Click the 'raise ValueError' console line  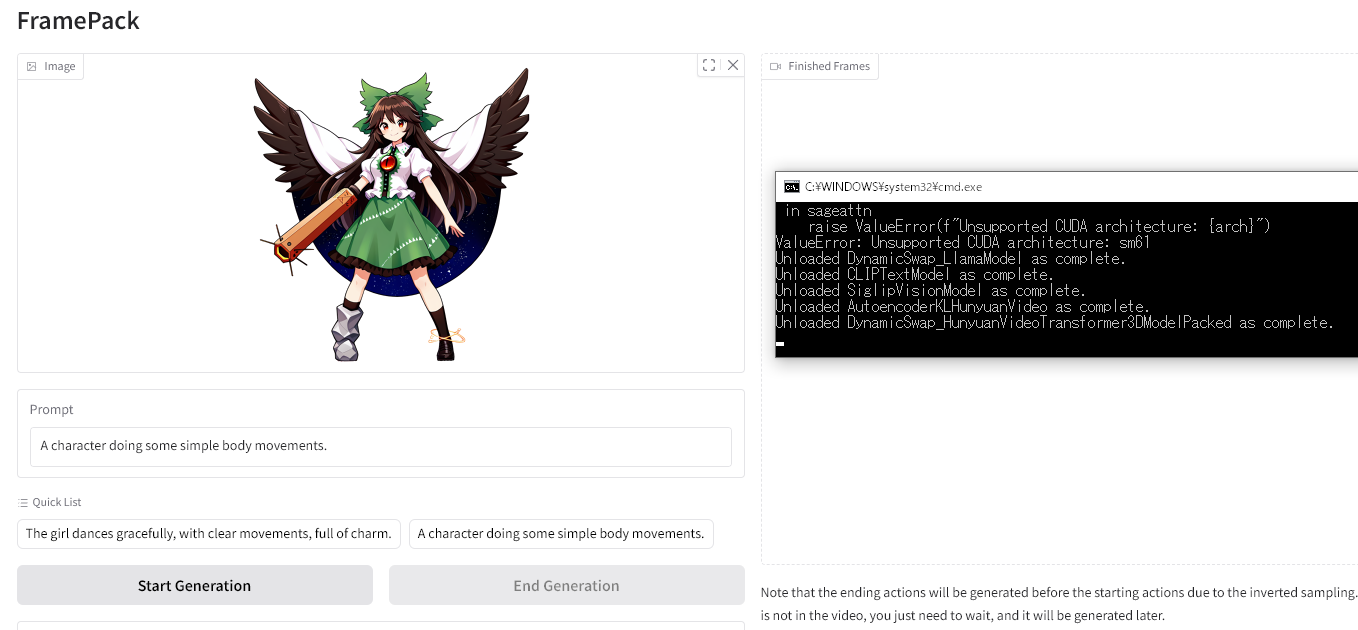(x=1039, y=226)
